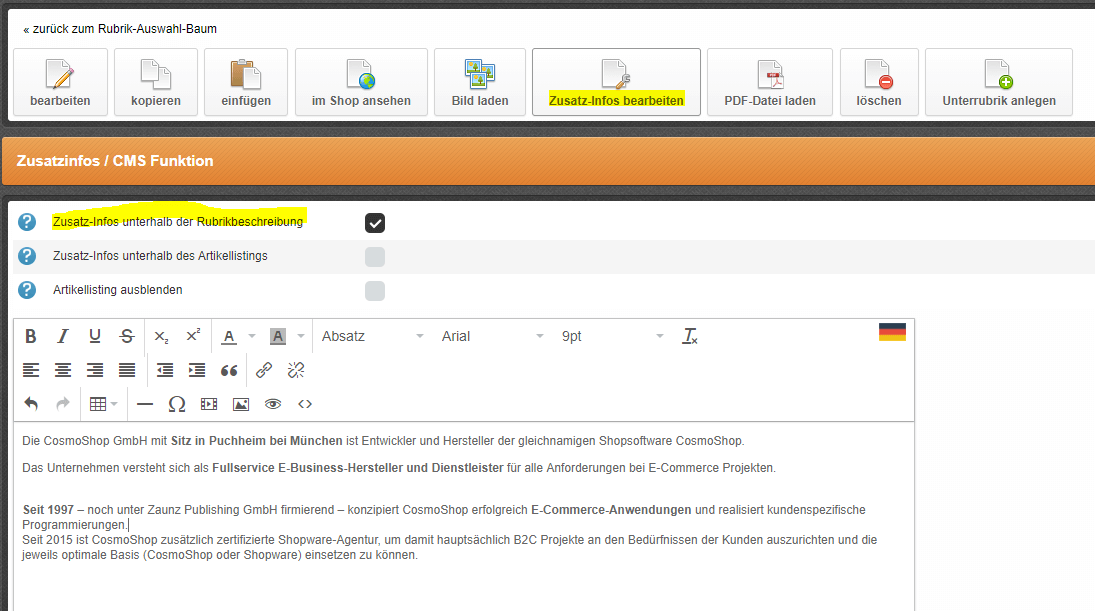Open the Absatz format dropdown
The height and width of the screenshot is (611, 1095).
point(372,337)
